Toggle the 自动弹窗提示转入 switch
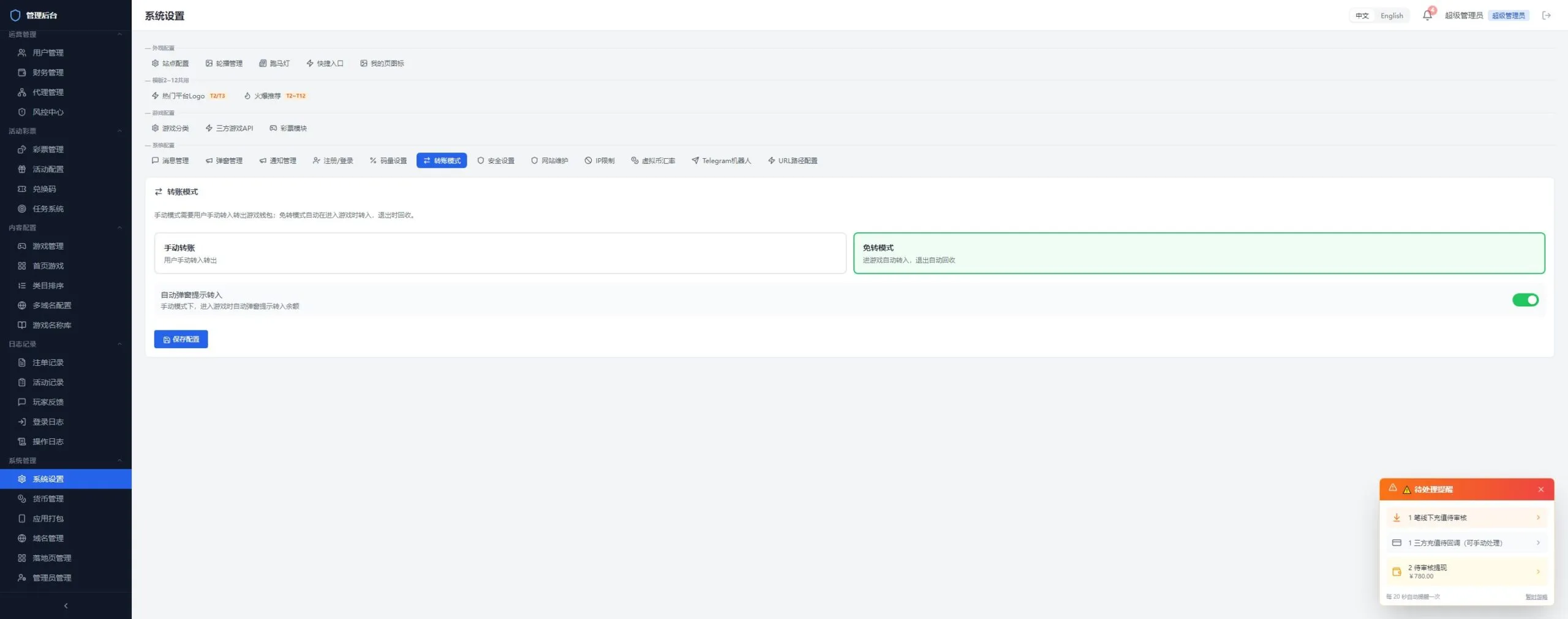The height and width of the screenshot is (619, 1568). coord(1525,300)
